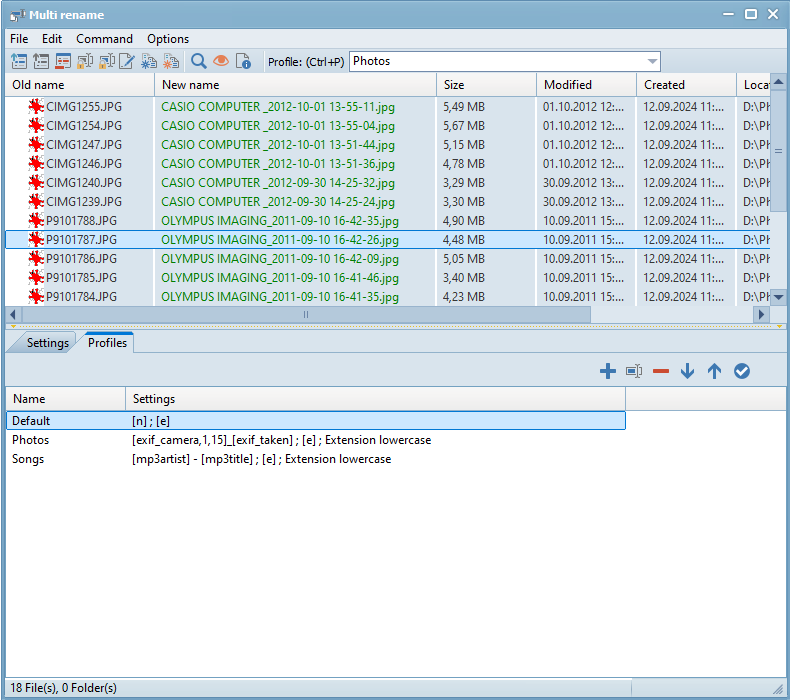Click the horizontal scrollbar thumb
This screenshot has width=790, height=700.
click(306, 315)
